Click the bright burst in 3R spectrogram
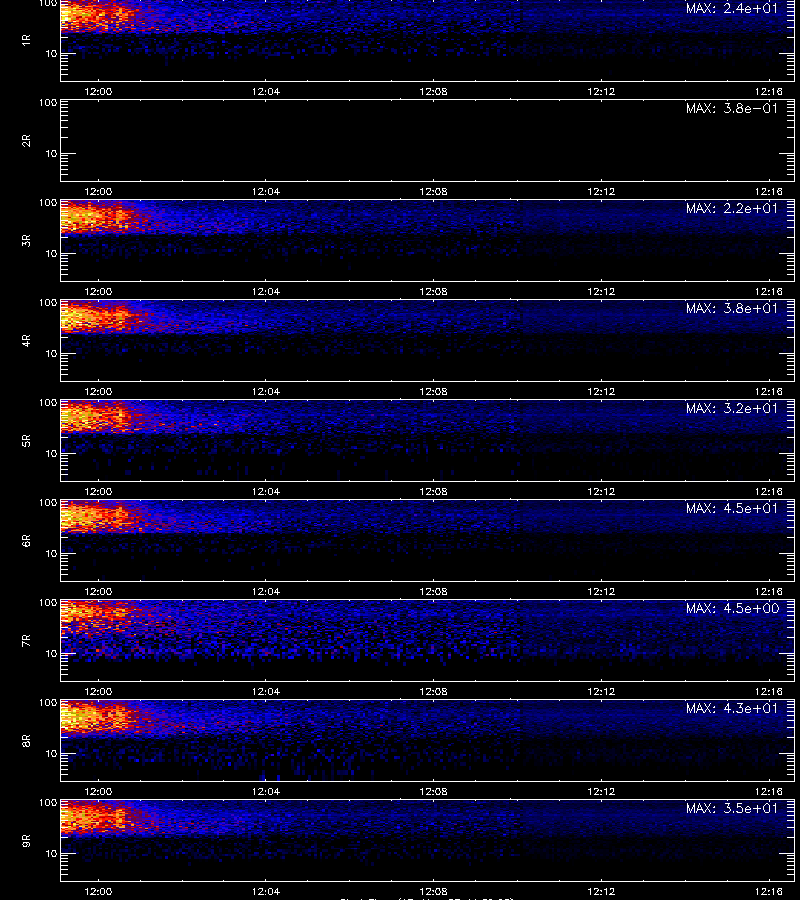 coord(98,217)
